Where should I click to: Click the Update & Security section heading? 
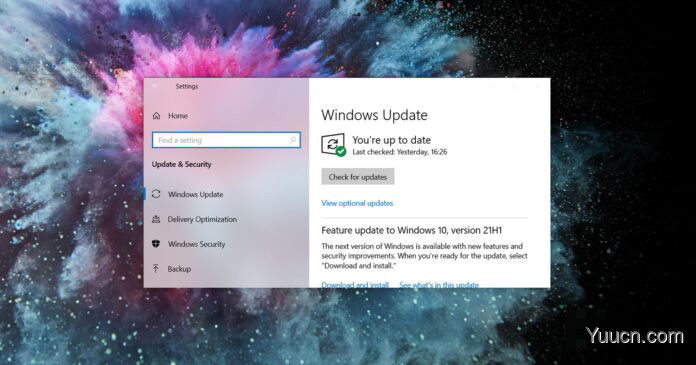pyautogui.click(x=182, y=164)
